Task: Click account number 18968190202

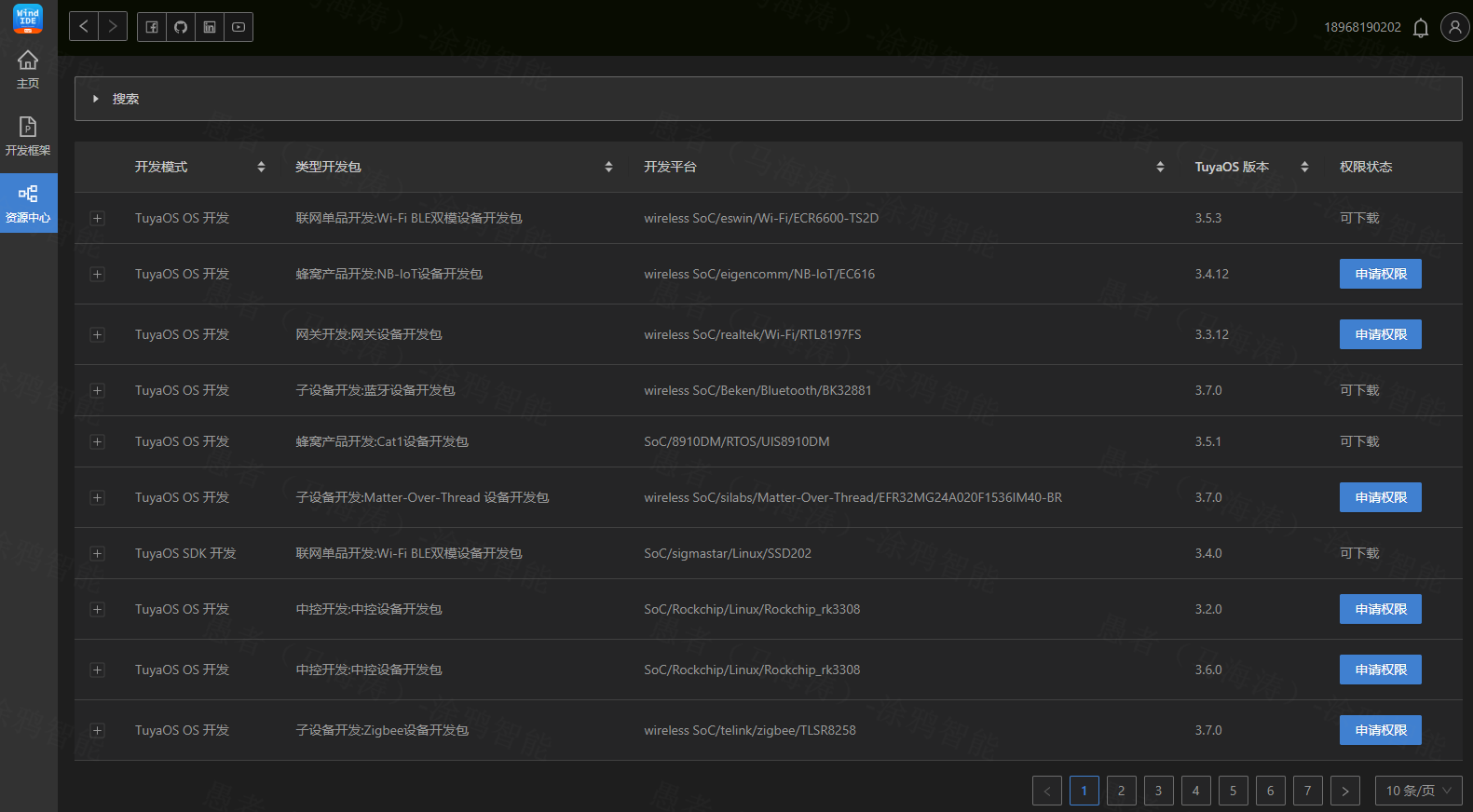Action: point(1362,27)
